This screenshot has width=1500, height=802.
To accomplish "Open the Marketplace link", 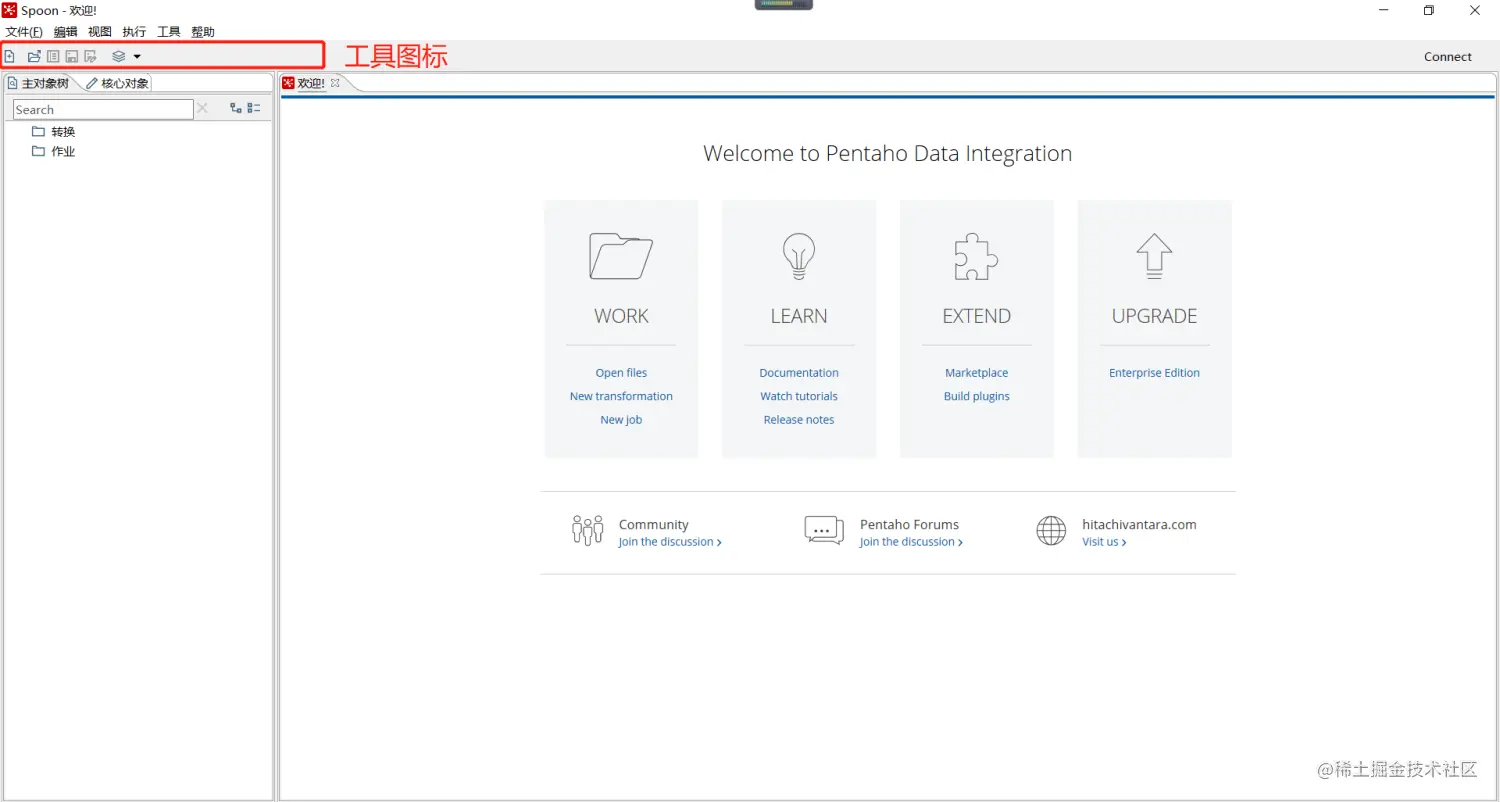I will point(977,373).
